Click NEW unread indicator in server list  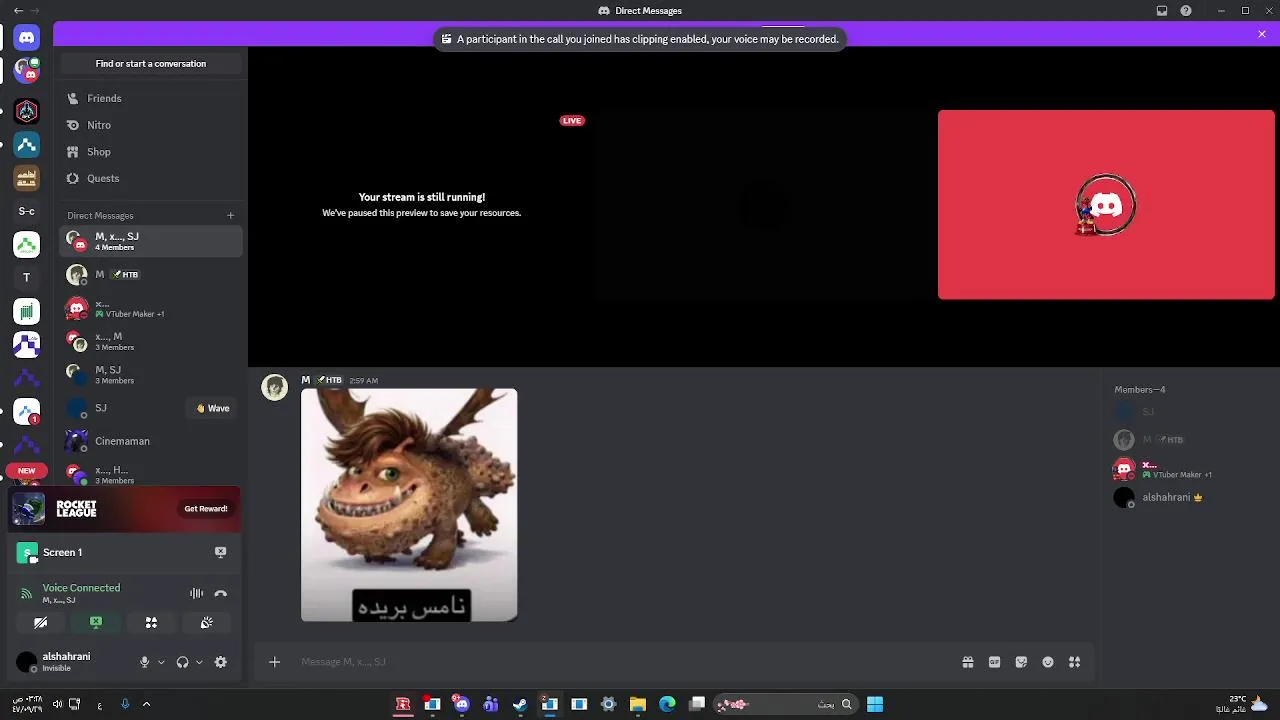click(27, 470)
